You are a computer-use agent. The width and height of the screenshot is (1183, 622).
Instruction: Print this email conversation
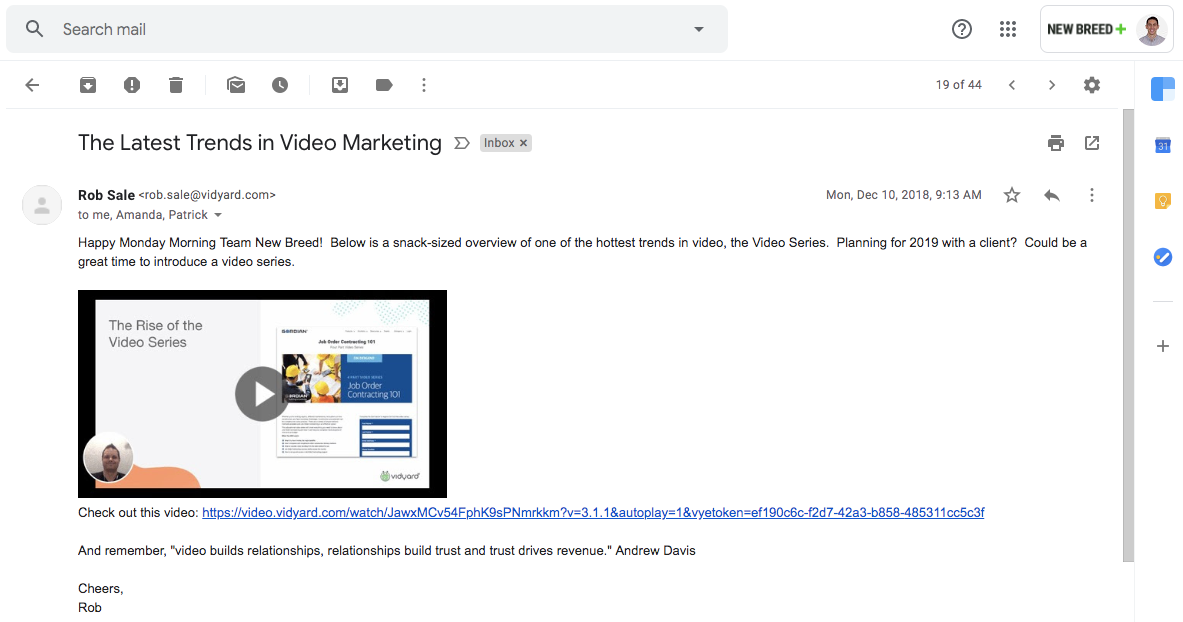(1056, 143)
